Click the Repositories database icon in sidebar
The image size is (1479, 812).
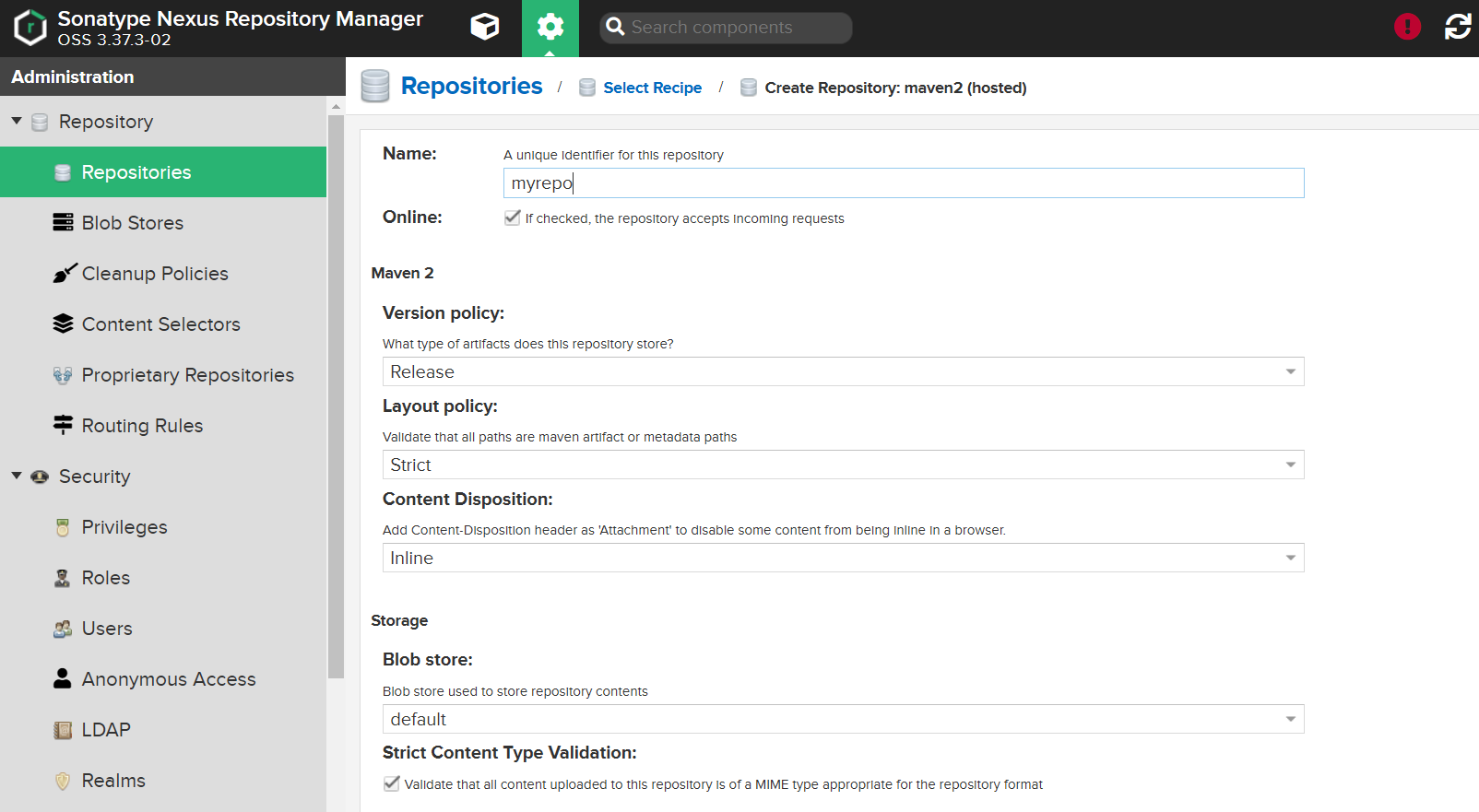63,172
